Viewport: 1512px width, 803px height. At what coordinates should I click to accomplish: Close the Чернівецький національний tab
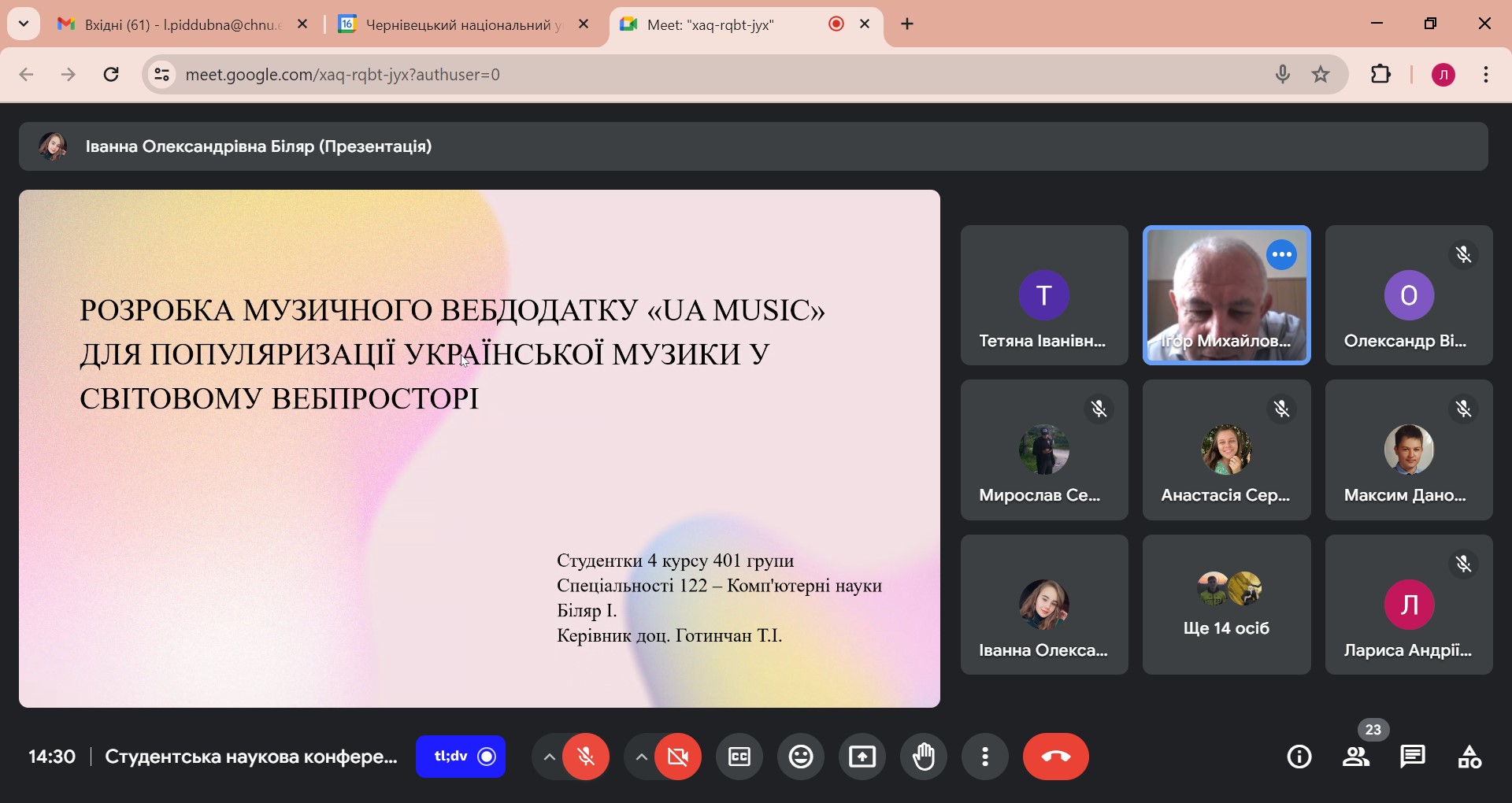tap(584, 25)
